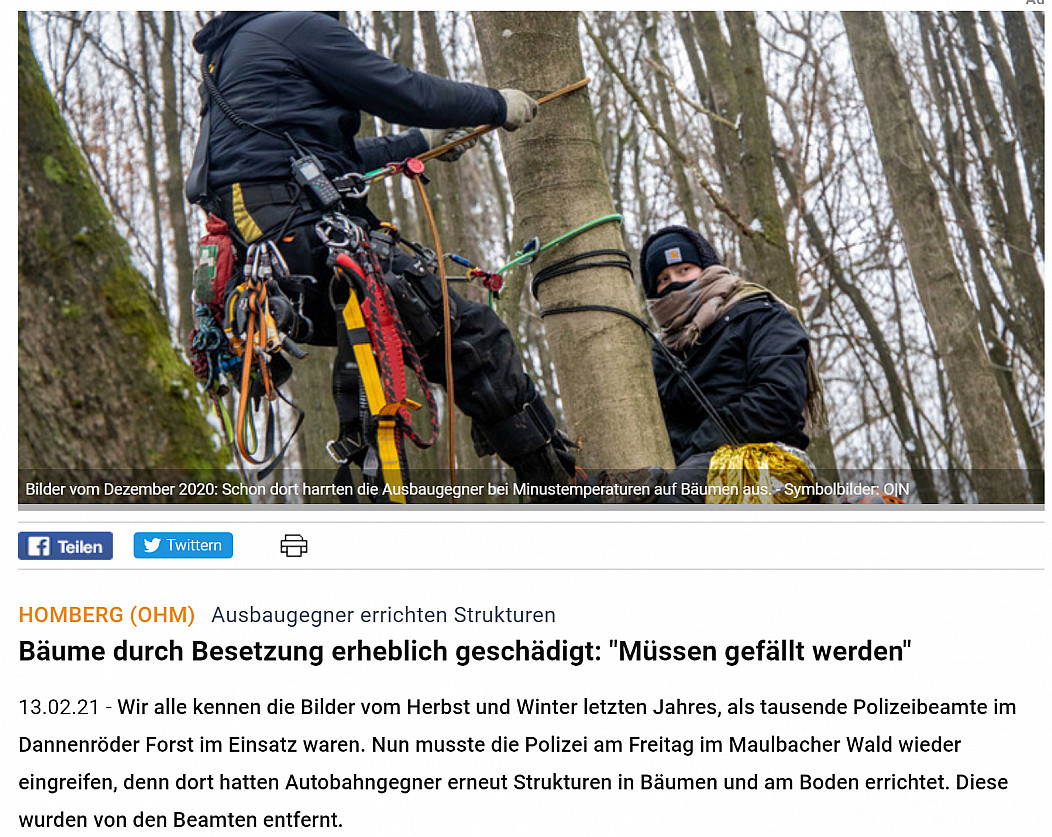Click the article date 13.02.21

pos(59,708)
